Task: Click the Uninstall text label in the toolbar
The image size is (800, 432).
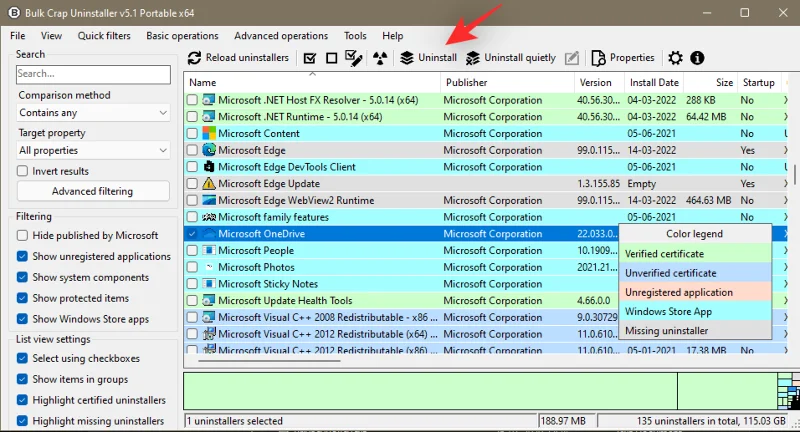Action: coord(437,58)
